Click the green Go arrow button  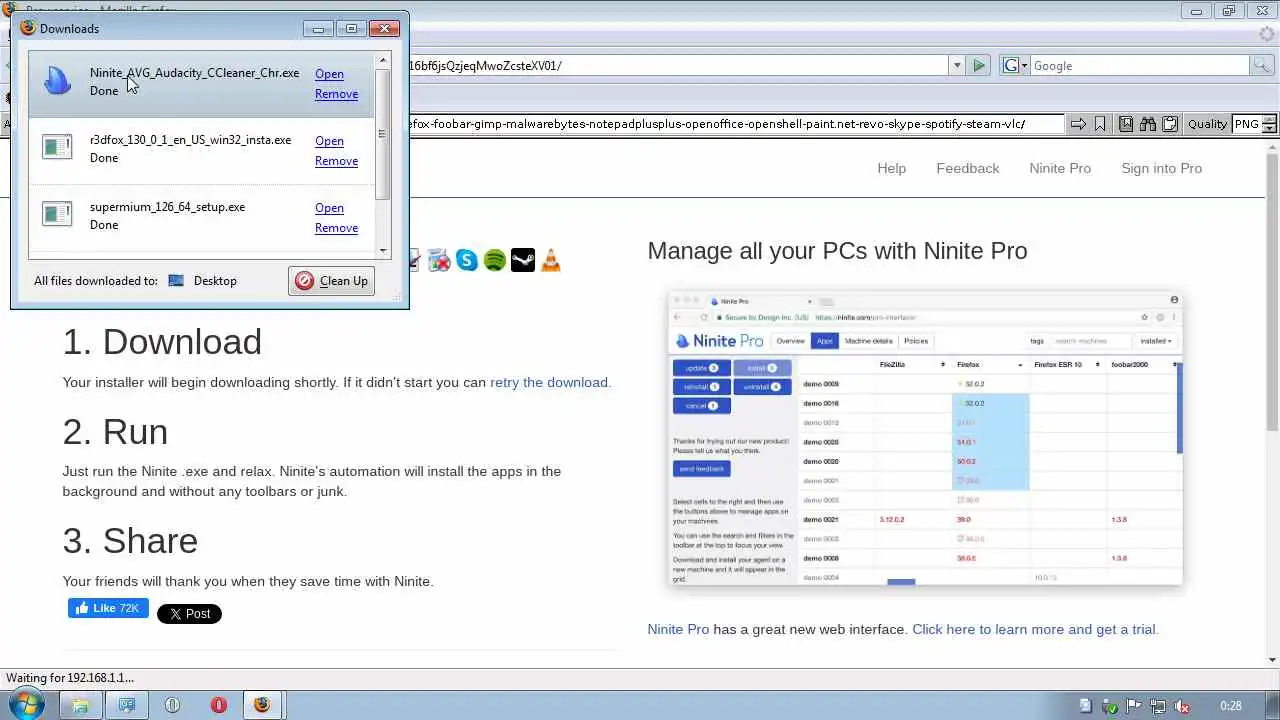pyautogui.click(x=979, y=66)
